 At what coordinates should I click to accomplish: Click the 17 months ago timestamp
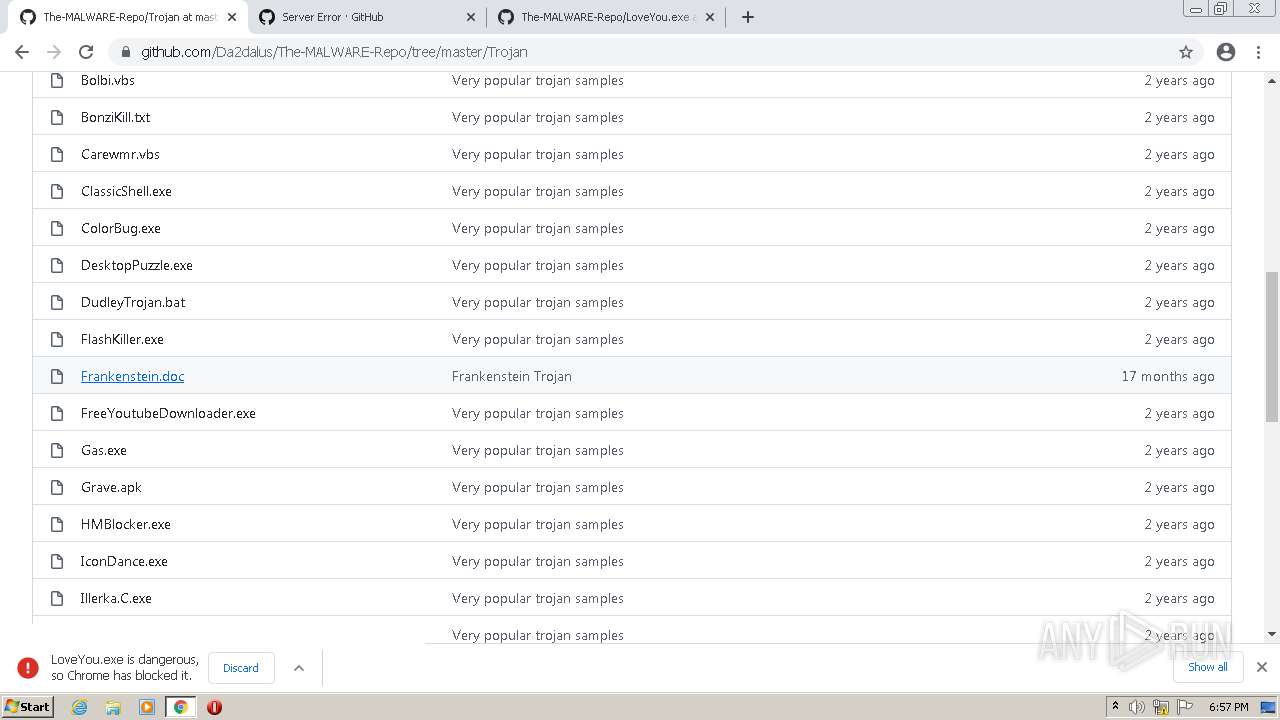click(x=1168, y=376)
